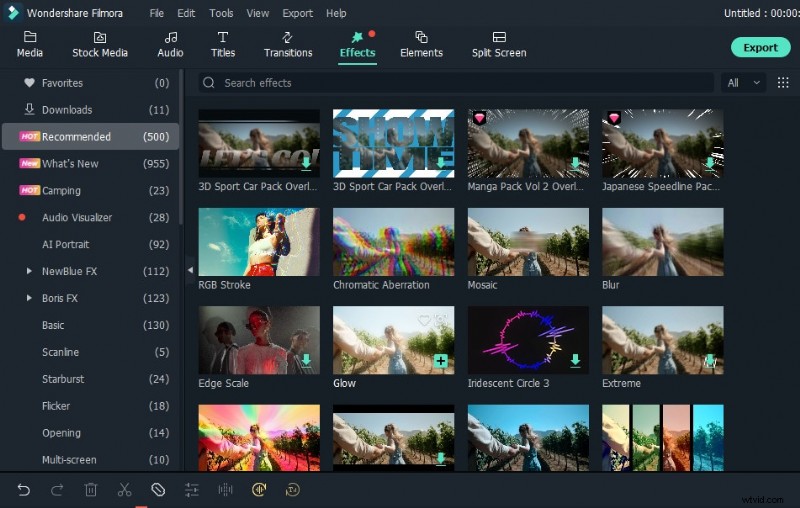Download the Let's Go 3D Sport Car overlay

306,163
